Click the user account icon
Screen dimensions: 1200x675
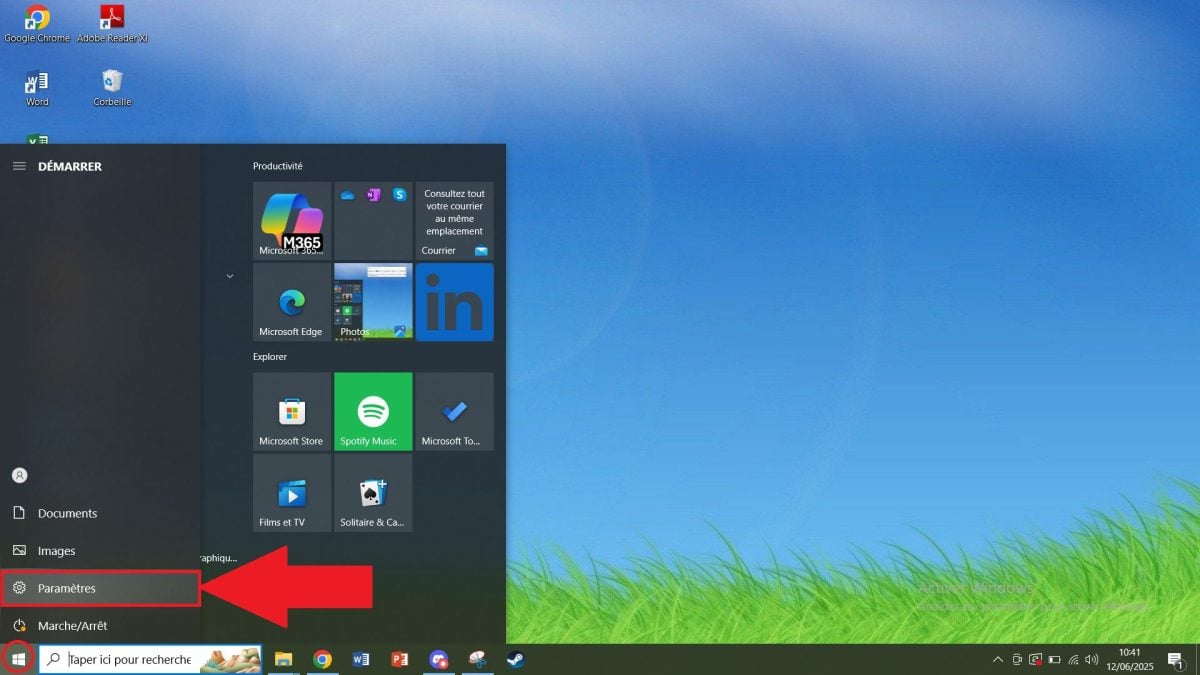click(19, 475)
